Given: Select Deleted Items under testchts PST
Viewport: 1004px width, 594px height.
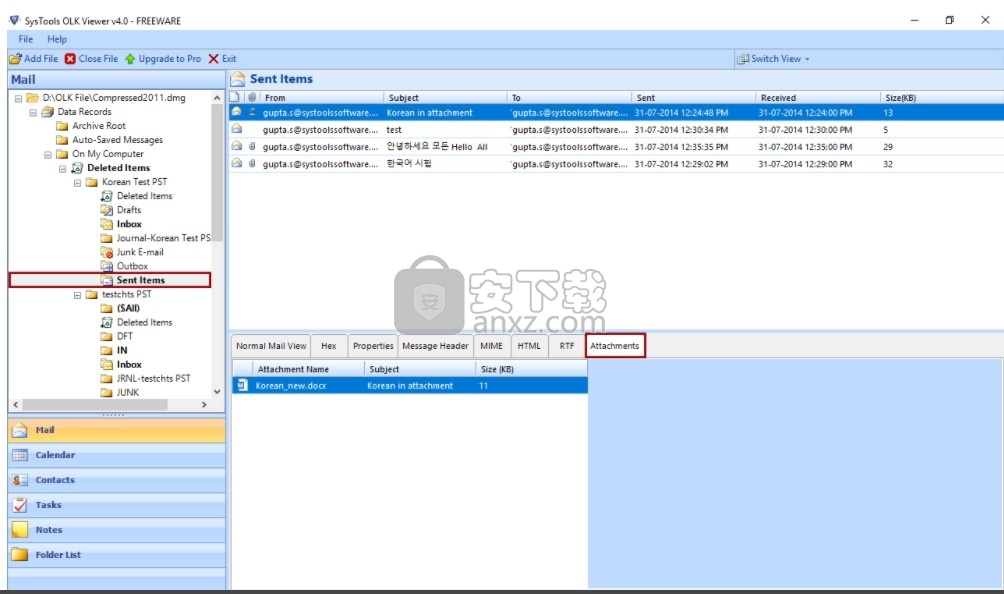Looking at the screenshot, I should pos(144,323).
